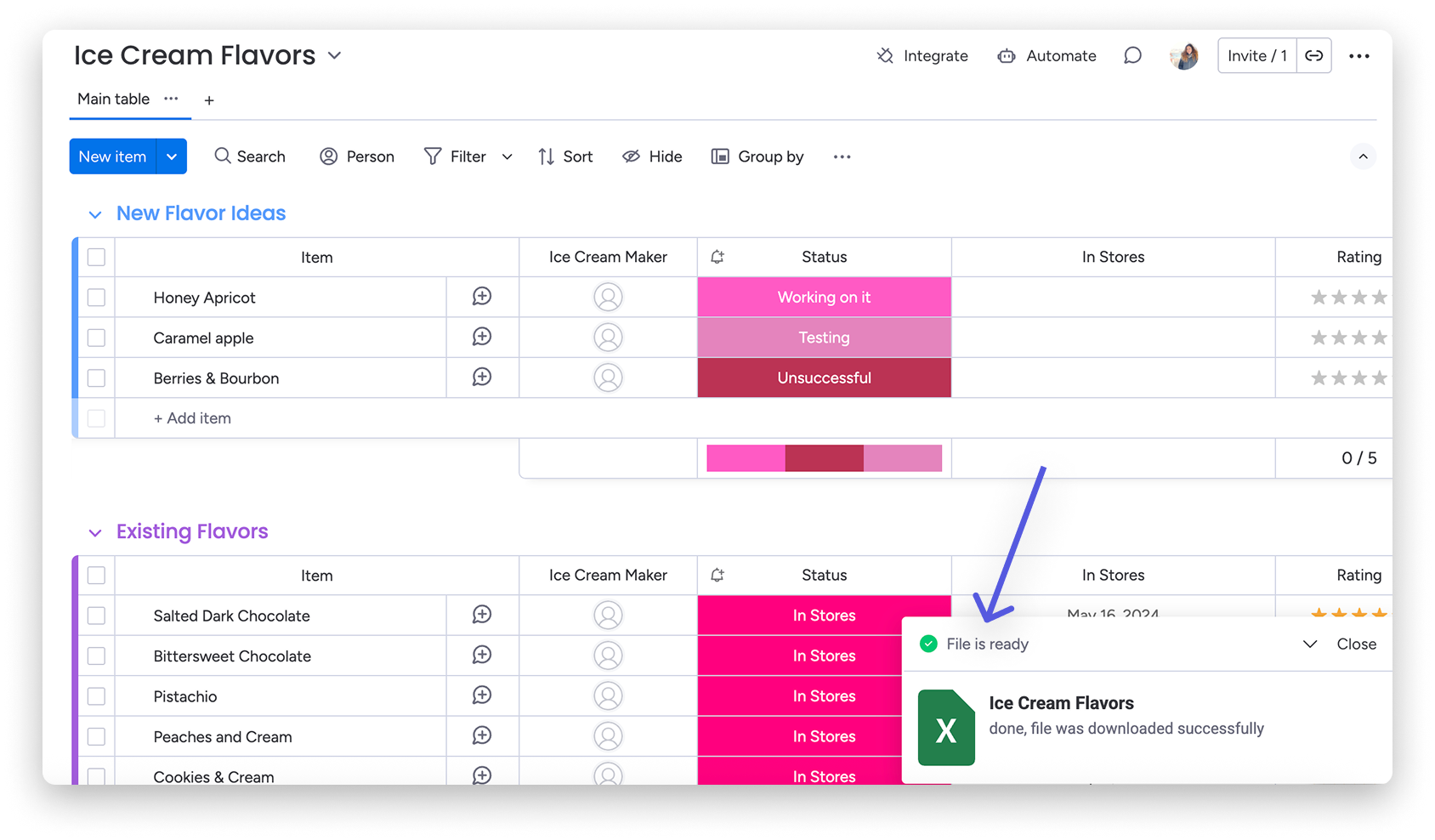Change the Unsuccessful status cell

tap(825, 378)
